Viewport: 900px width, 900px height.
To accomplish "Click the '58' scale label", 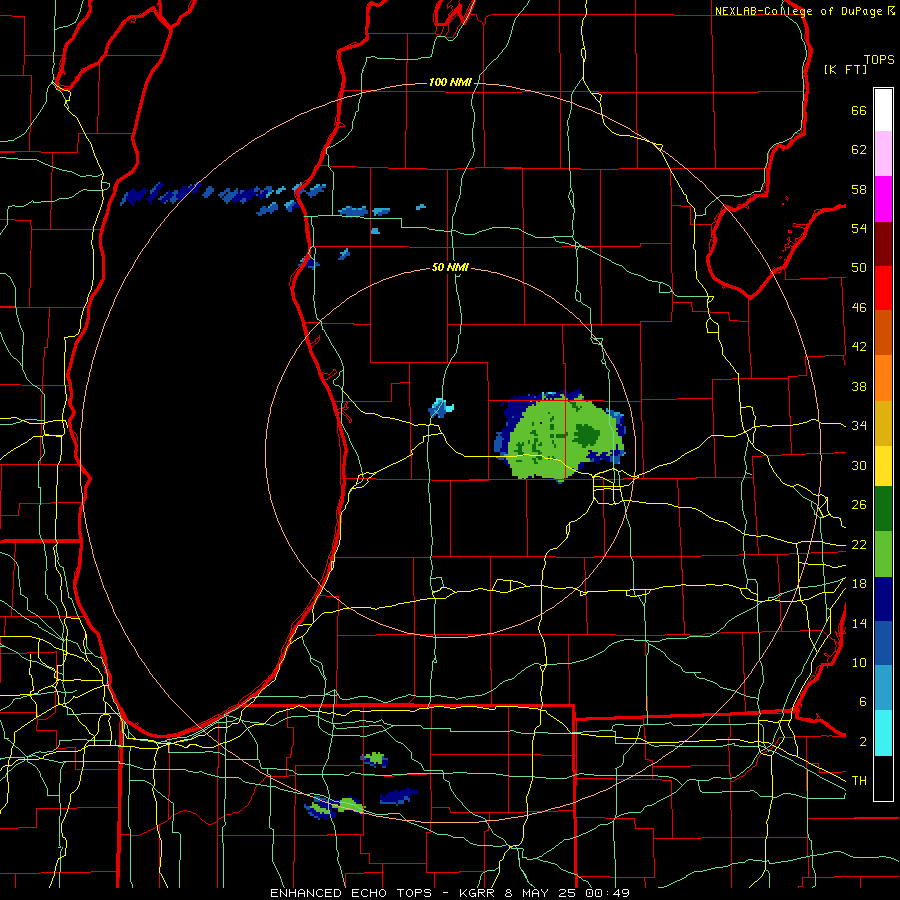I will point(859,189).
